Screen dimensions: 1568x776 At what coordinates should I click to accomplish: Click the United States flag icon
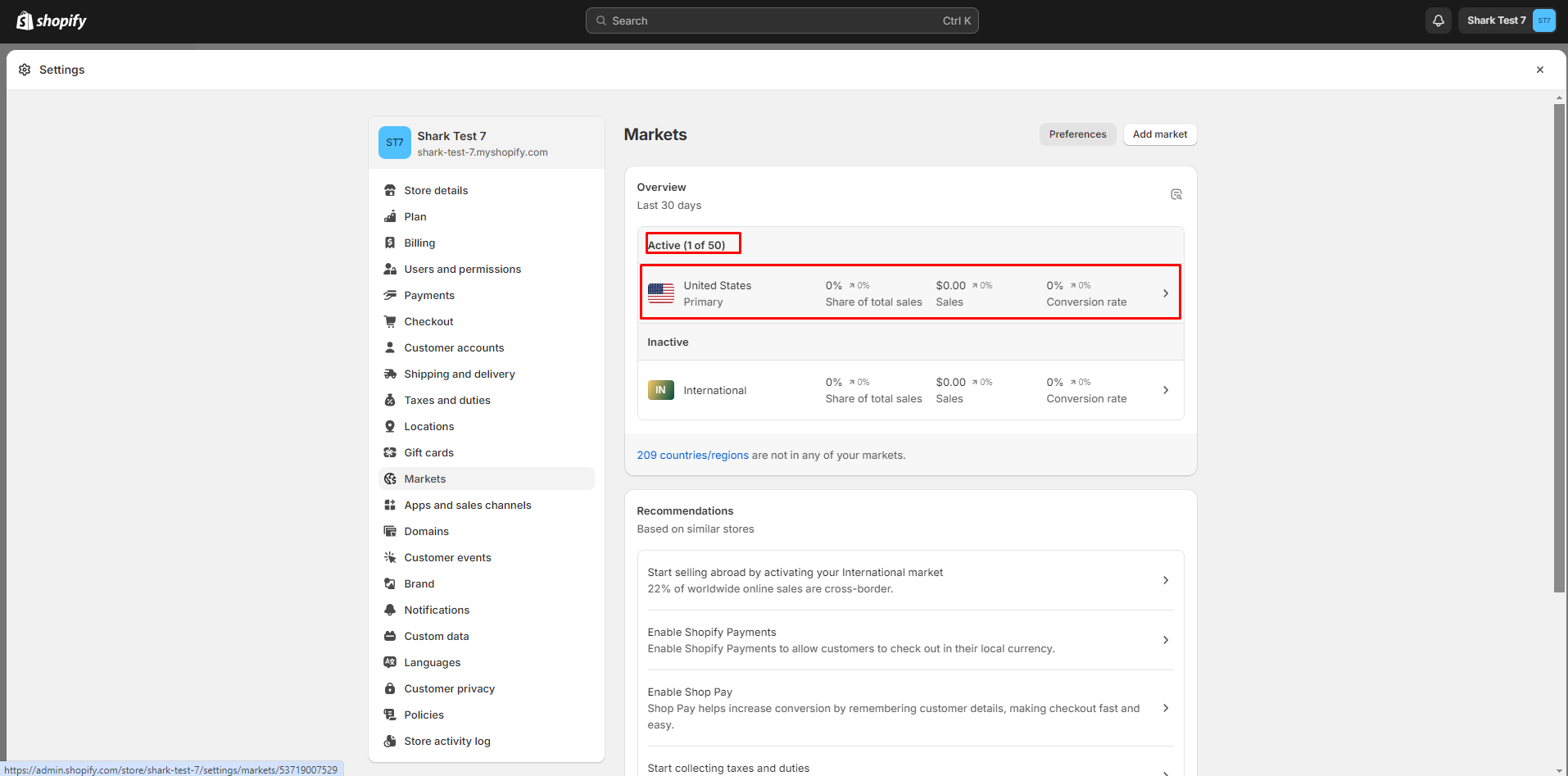tap(660, 293)
